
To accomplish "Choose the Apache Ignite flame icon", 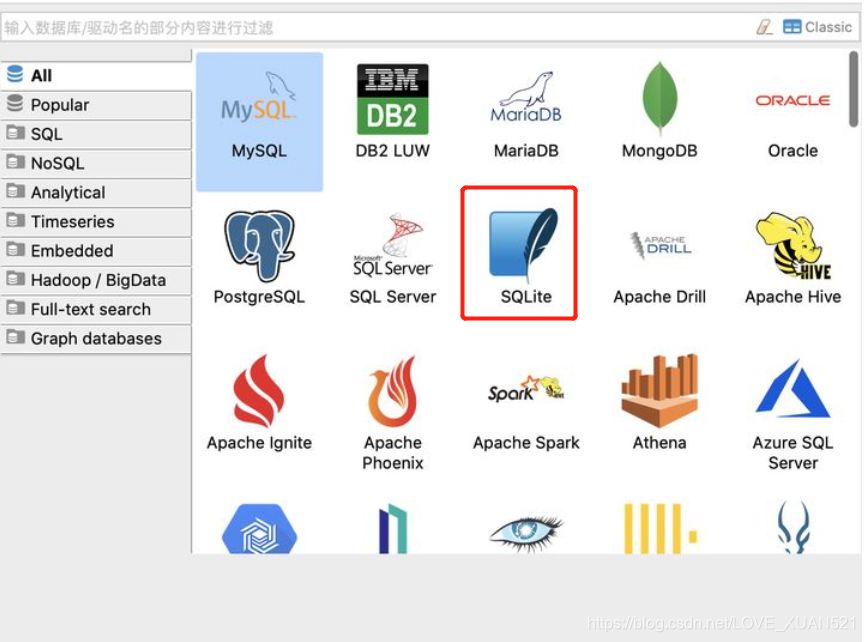I will coord(259,403).
